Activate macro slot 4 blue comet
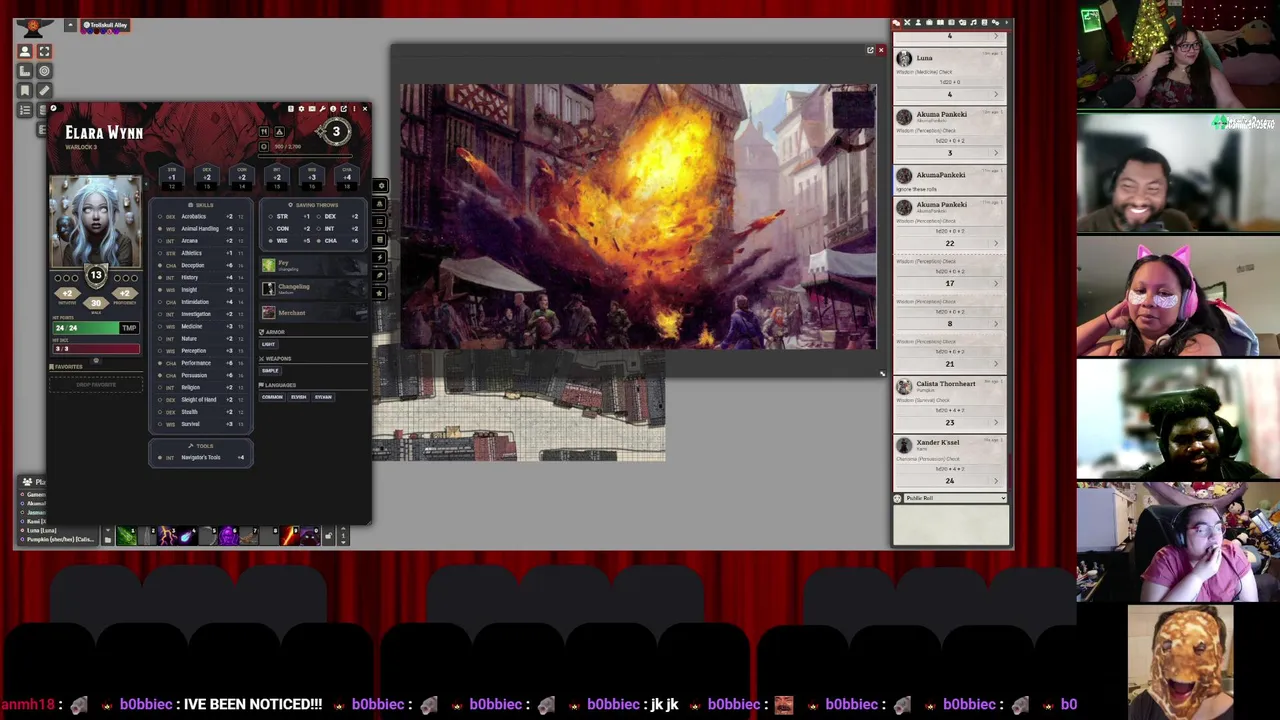 point(188,535)
